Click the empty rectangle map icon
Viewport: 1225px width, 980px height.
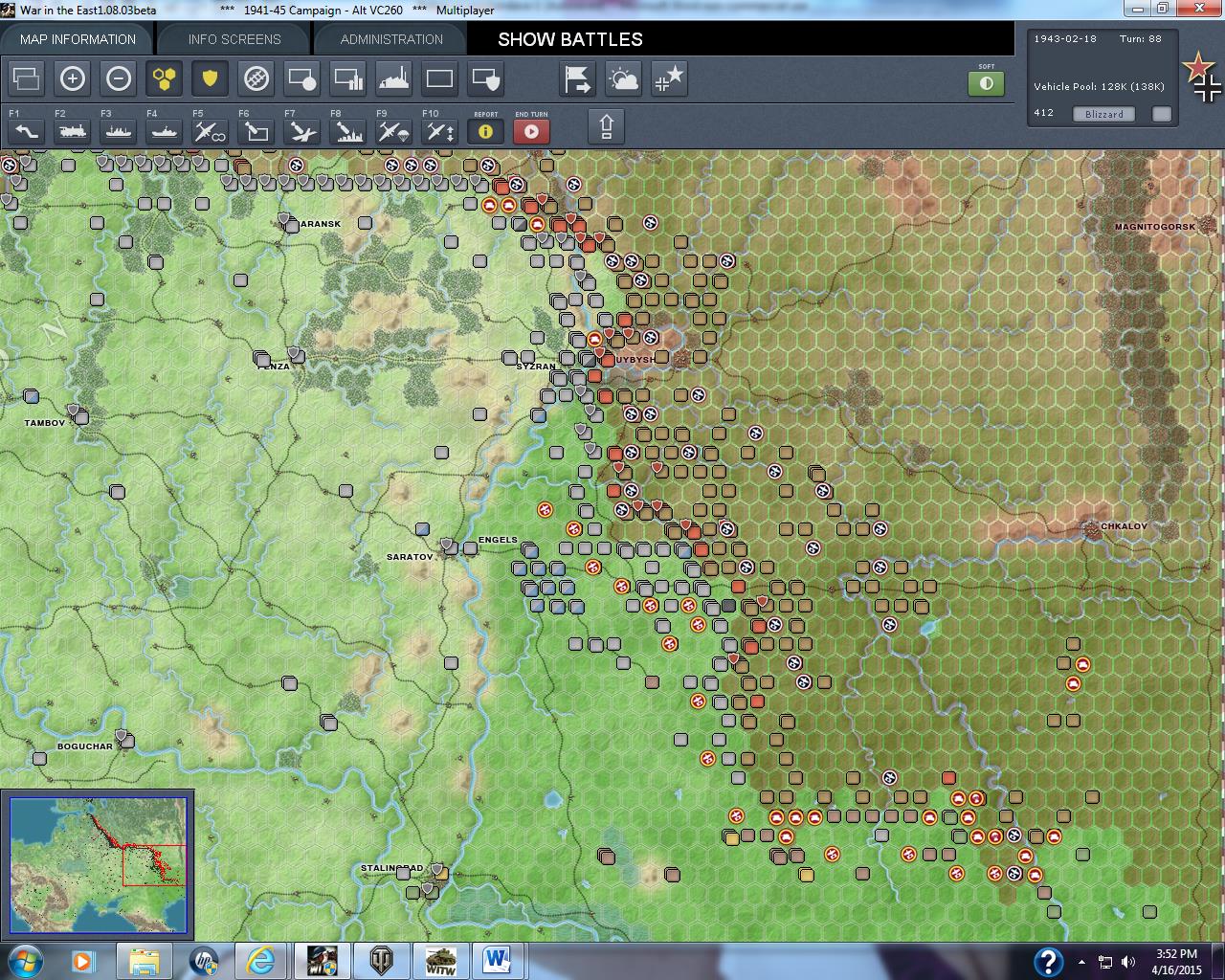[440, 78]
